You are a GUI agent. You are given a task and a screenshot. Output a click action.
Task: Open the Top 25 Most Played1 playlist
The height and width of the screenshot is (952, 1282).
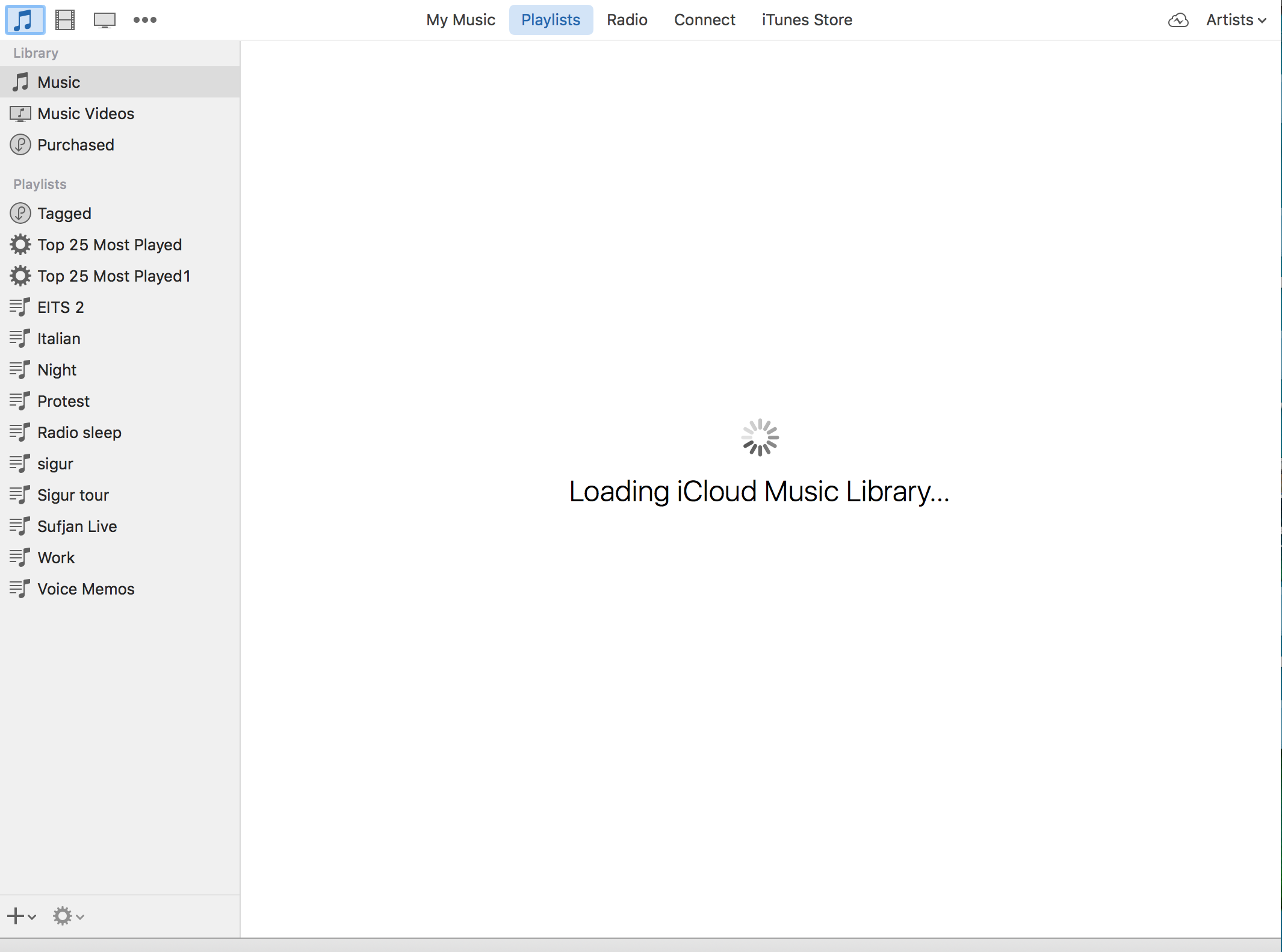[x=120, y=276]
